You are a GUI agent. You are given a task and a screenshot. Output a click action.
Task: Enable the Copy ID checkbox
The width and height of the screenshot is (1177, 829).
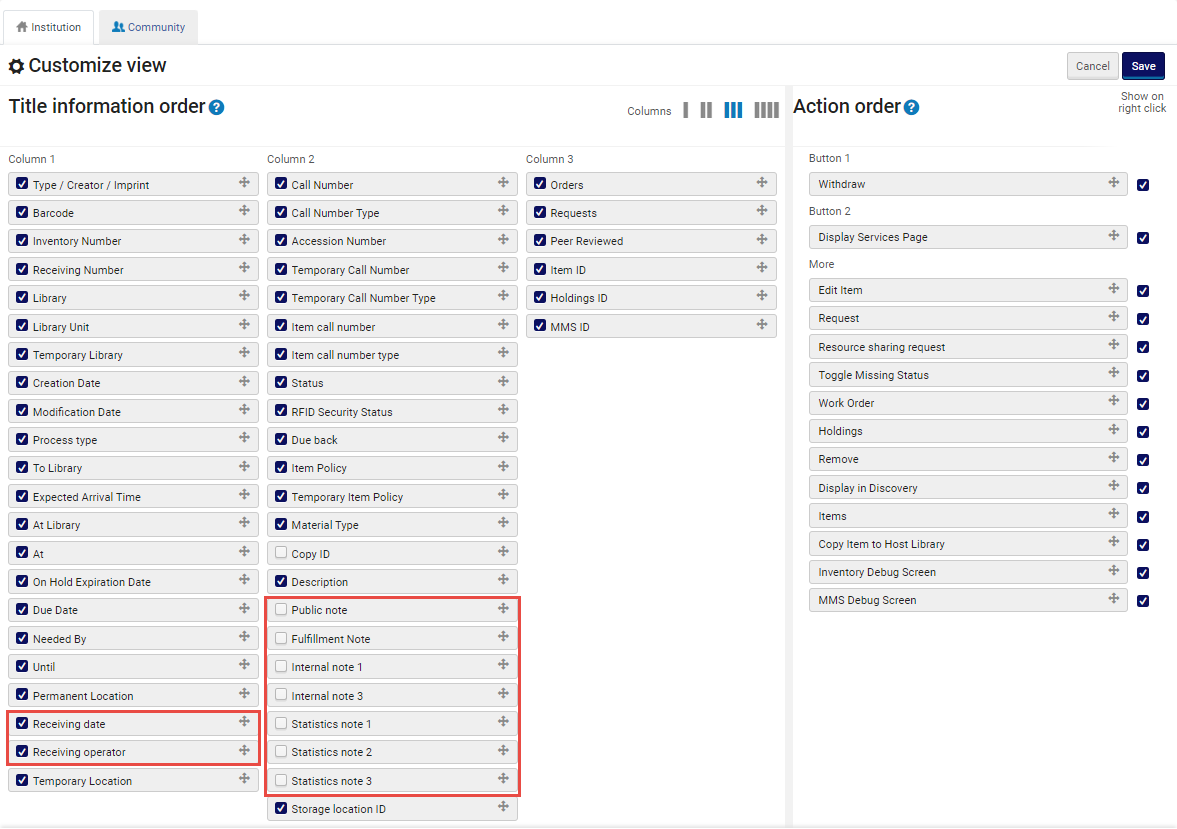click(281, 553)
